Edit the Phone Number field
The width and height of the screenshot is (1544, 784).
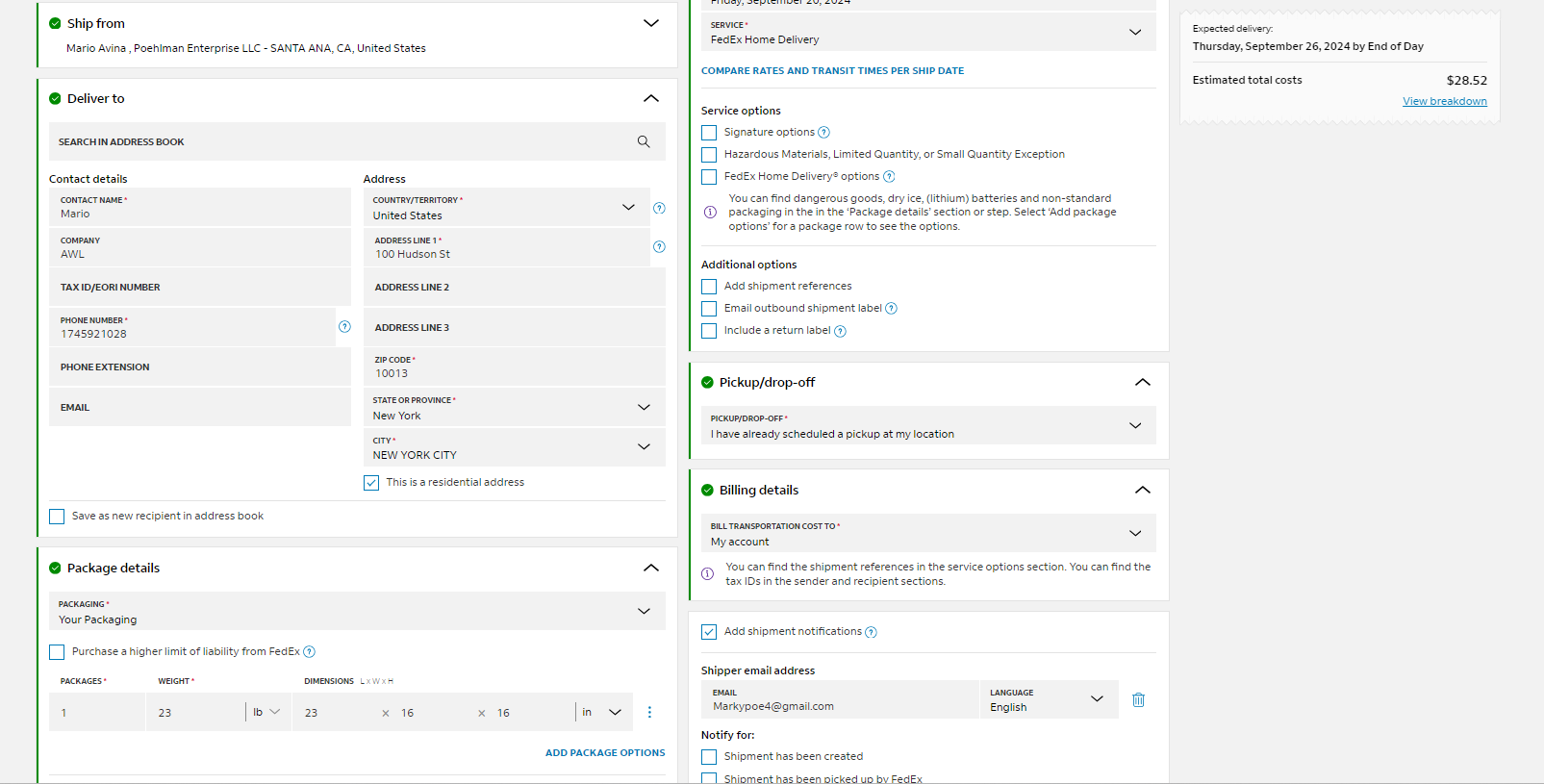tap(192, 327)
